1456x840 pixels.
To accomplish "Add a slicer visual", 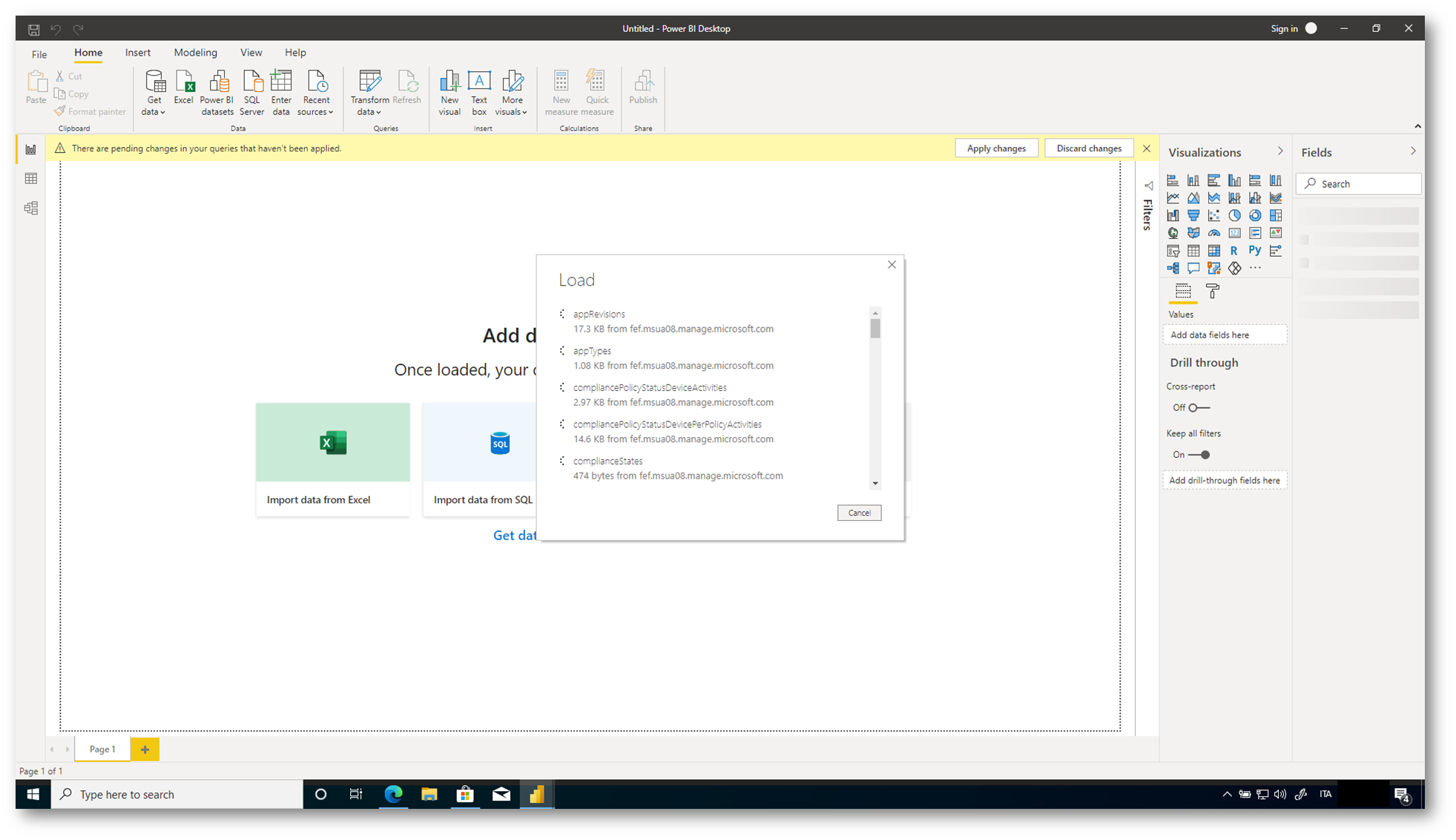I will coord(1173,251).
